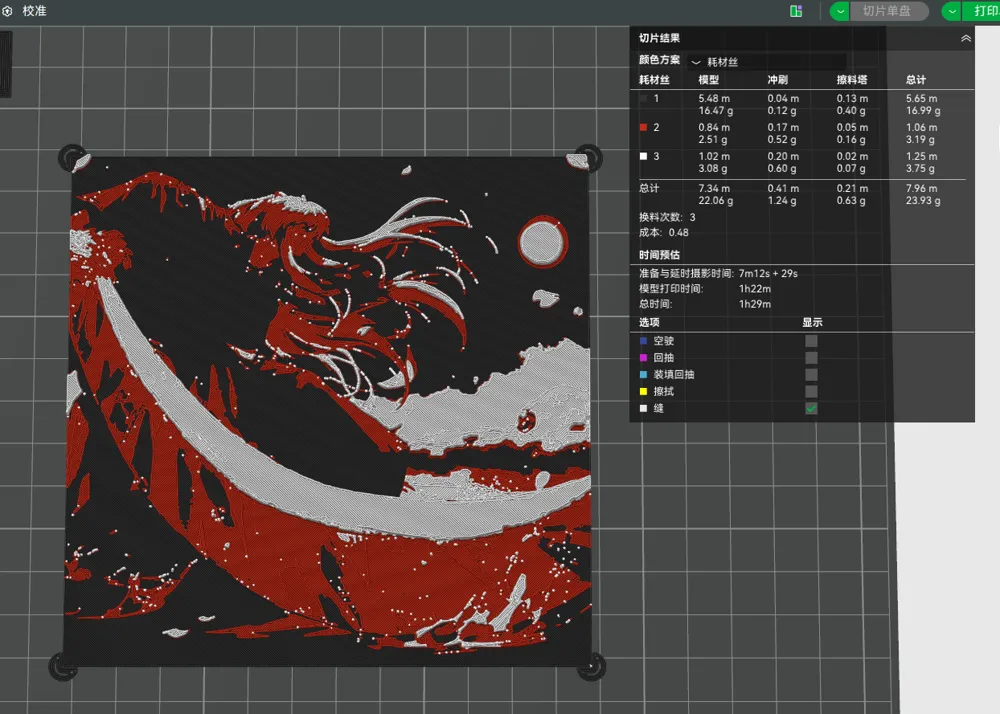Click the 0.63 g total tower weight
This screenshot has height=714, width=1000.
[x=851, y=201]
